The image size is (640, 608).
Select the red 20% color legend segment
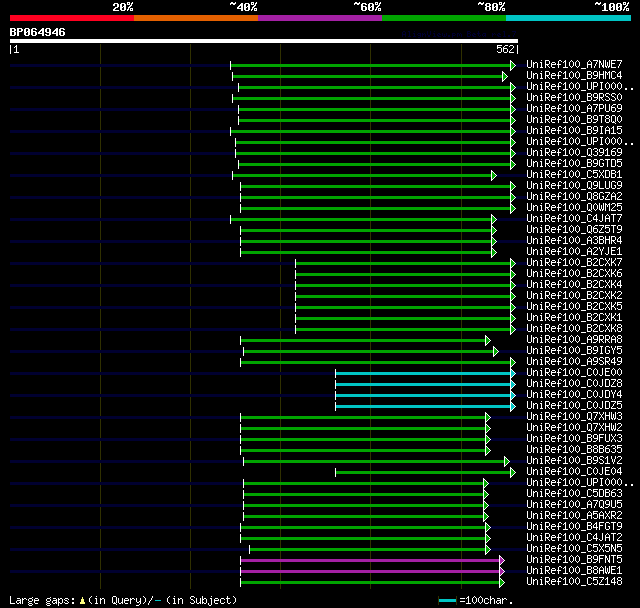click(x=72, y=18)
